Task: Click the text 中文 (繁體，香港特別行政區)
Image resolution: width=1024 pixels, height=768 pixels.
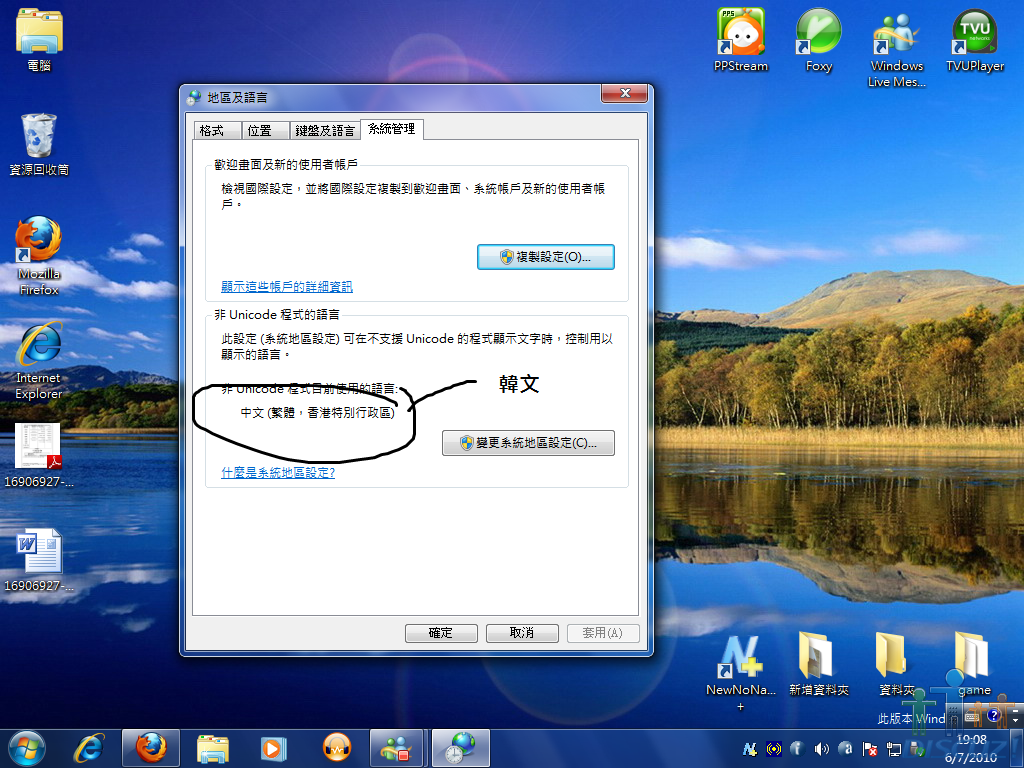Action: pos(317,413)
